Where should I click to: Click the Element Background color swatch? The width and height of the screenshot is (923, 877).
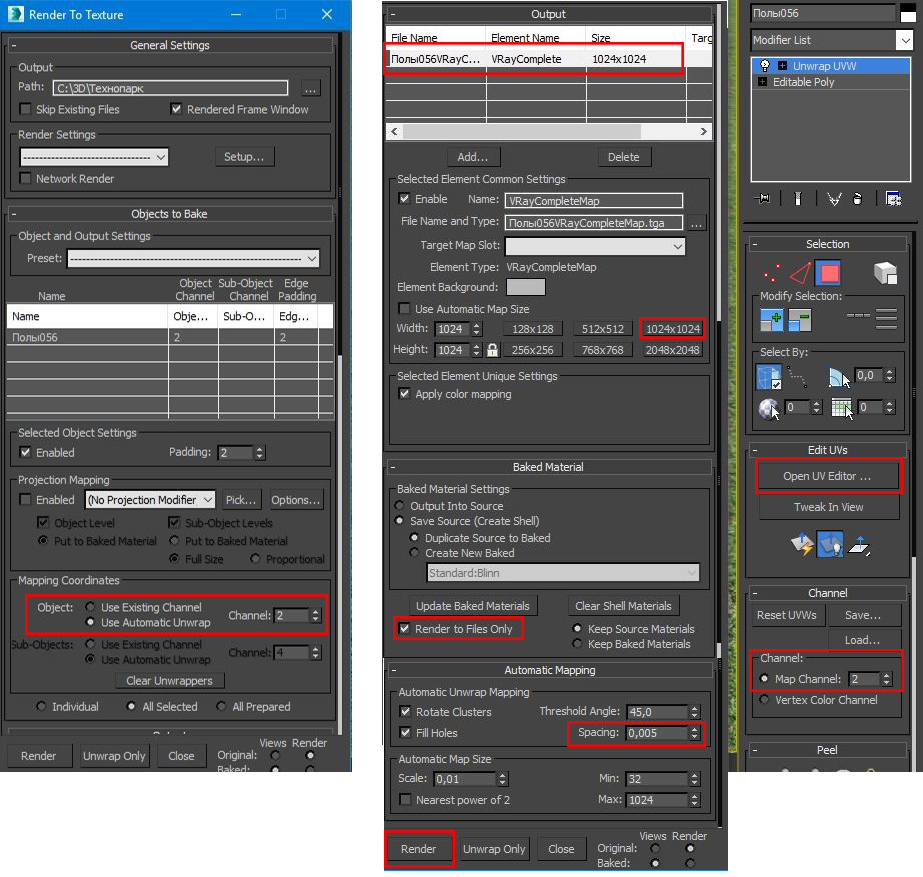(526, 287)
